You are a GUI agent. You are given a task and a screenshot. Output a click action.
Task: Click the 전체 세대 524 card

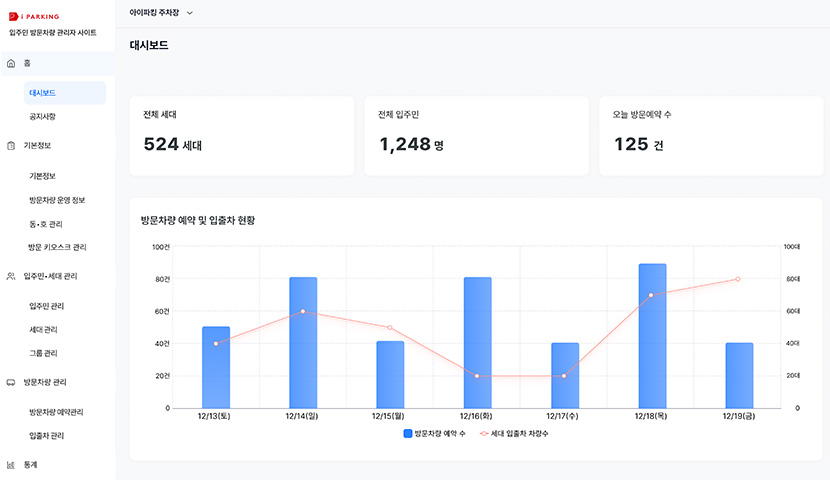tap(242, 136)
